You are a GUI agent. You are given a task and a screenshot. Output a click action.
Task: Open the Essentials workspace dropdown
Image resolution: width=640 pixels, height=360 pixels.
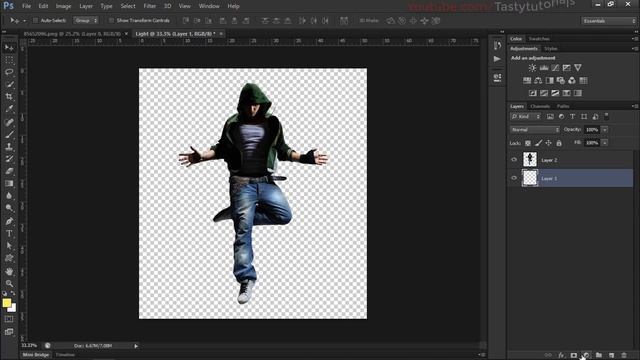point(609,21)
